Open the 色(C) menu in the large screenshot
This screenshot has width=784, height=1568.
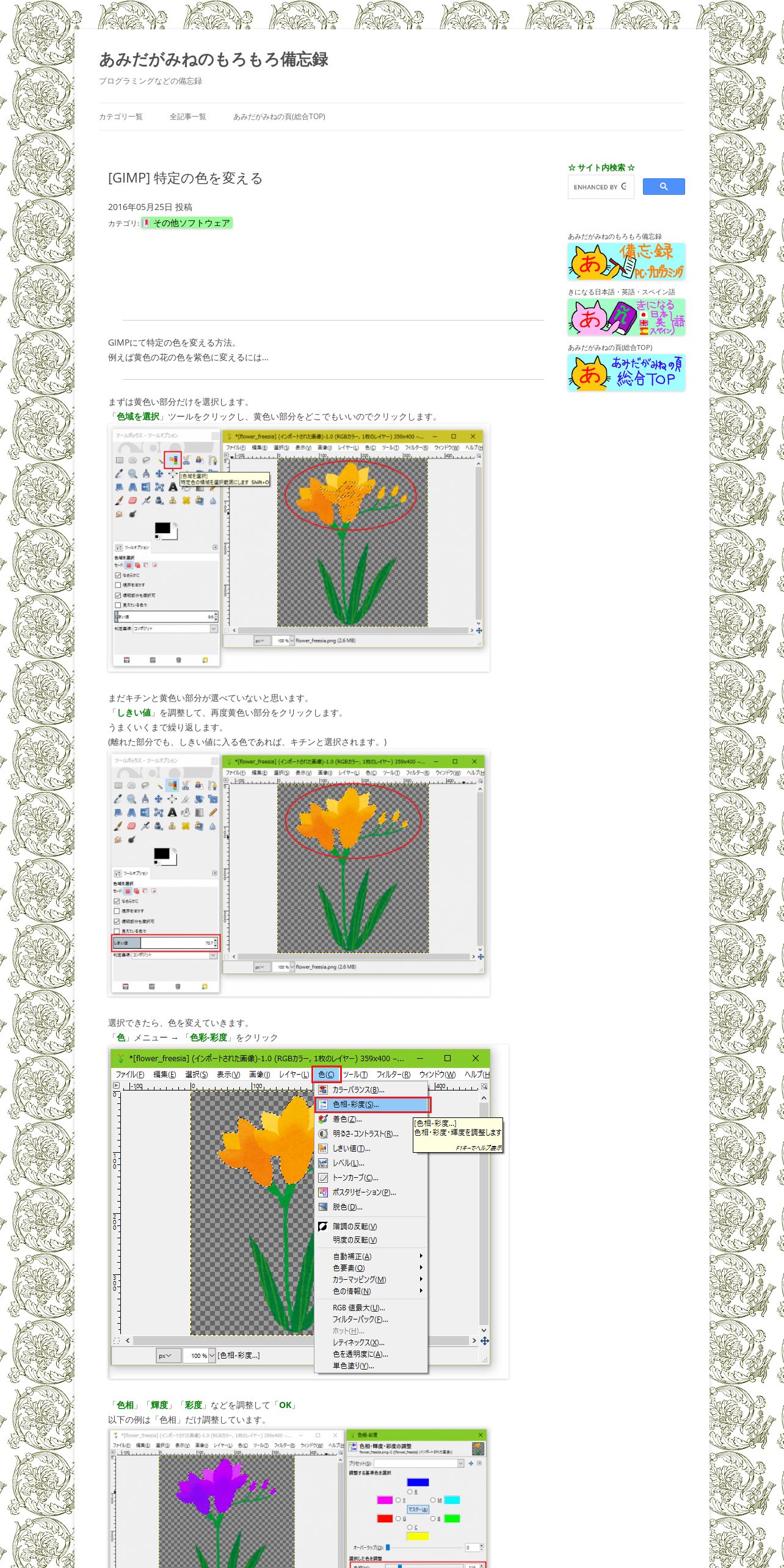tap(326, 1074)
